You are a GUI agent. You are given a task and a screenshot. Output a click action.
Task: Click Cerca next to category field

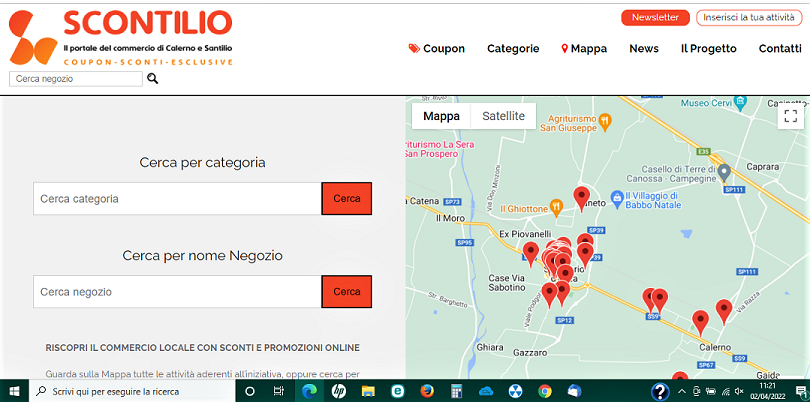point(347,198)
